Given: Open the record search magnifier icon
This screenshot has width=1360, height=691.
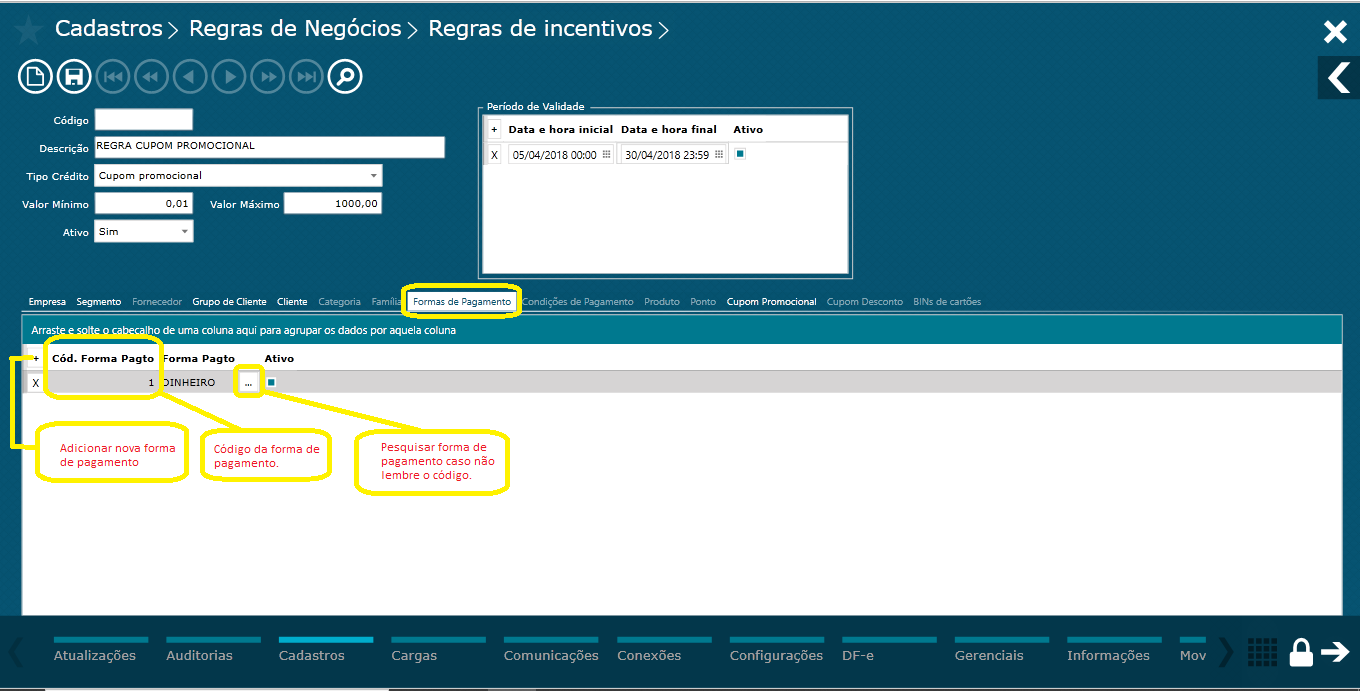Looking at the screenshot, I should coord(344,76).
